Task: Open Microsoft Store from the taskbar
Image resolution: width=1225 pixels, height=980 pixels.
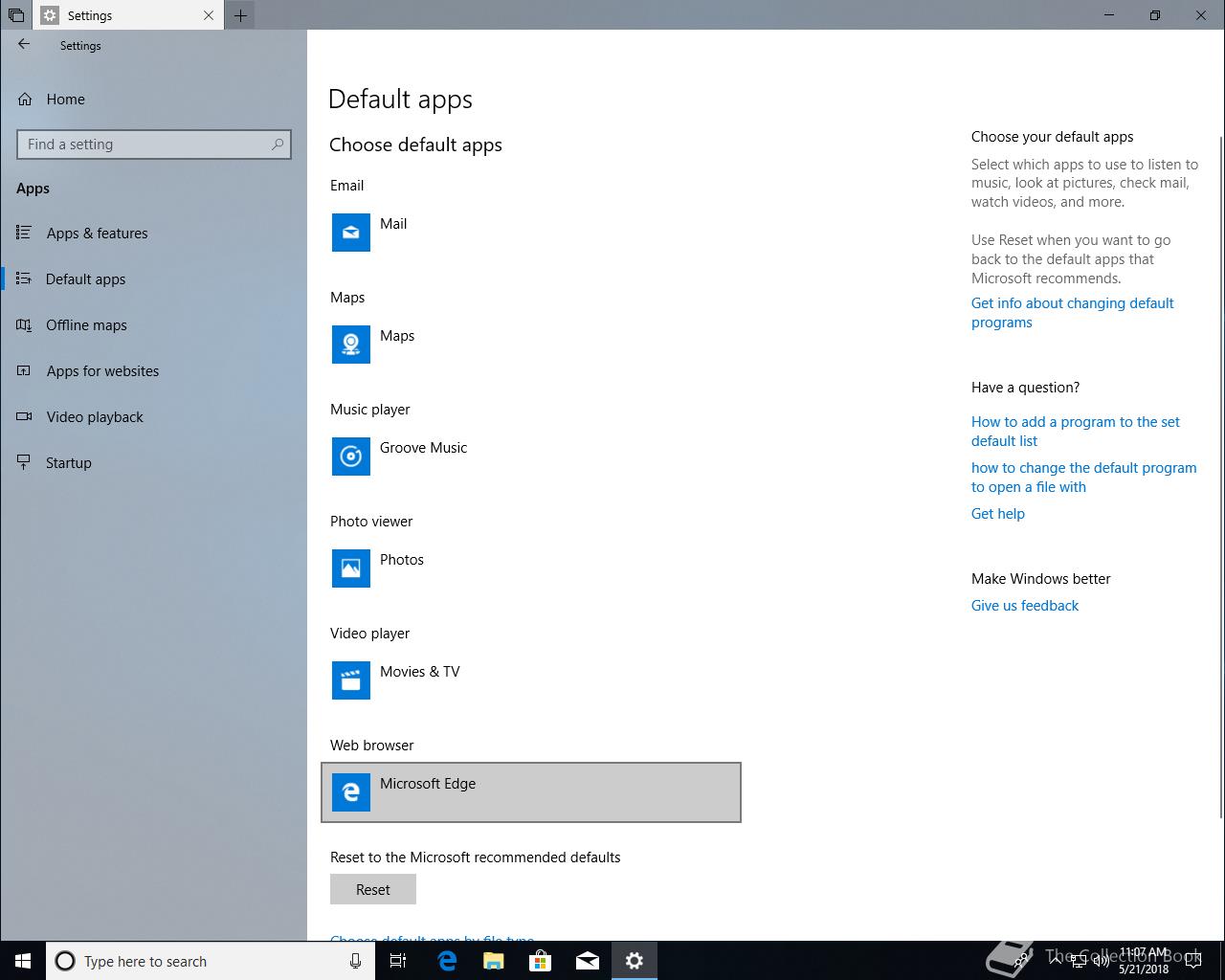Action: pyautogui.click(x=541, y=961)
